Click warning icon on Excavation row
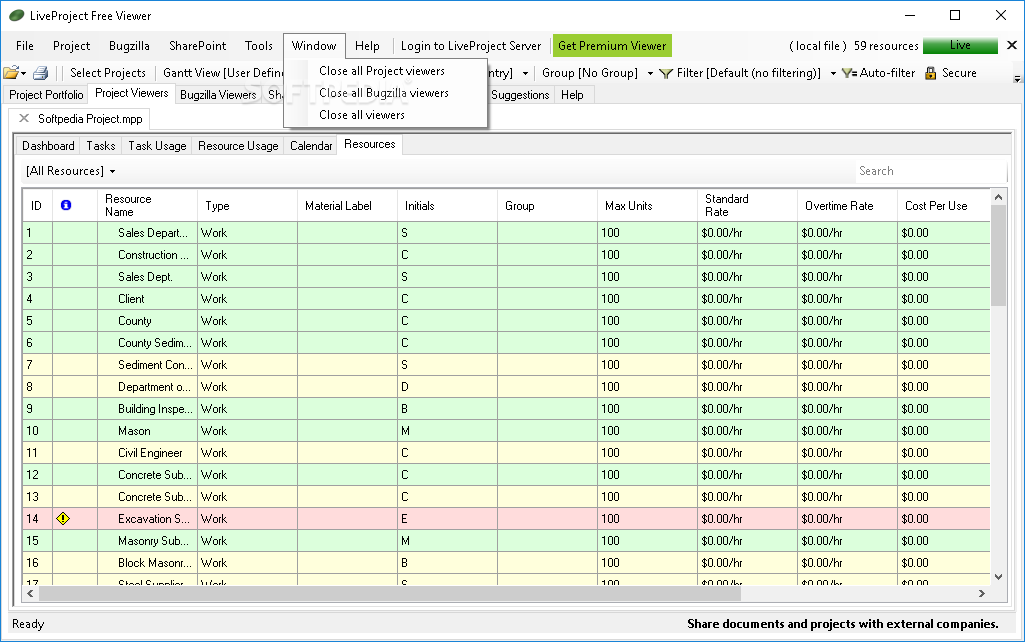The width and height of the screenshot is (1025, 642). pos(63,518)
